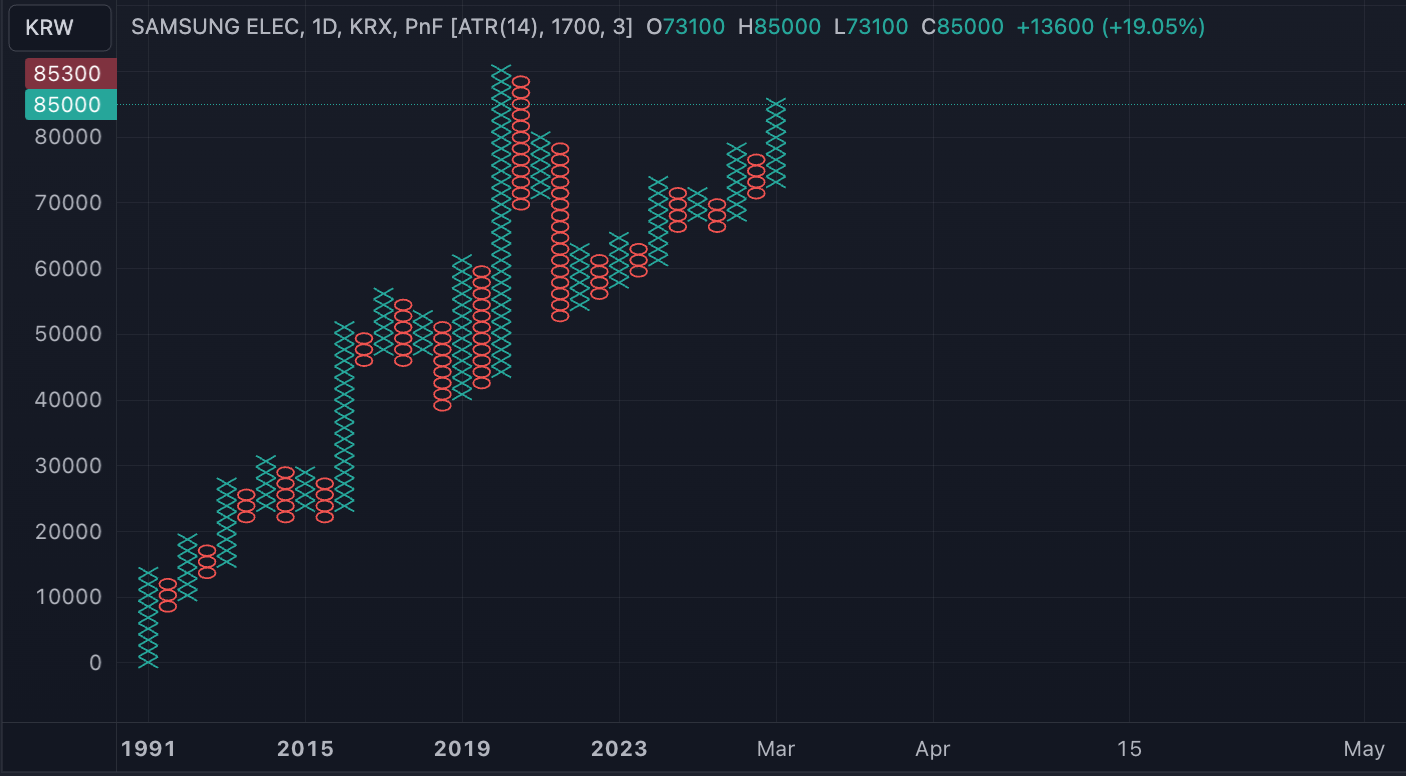Screen dimensions: 1406x776
Task: Click the O73100 open value
Action: pos(686,27)
